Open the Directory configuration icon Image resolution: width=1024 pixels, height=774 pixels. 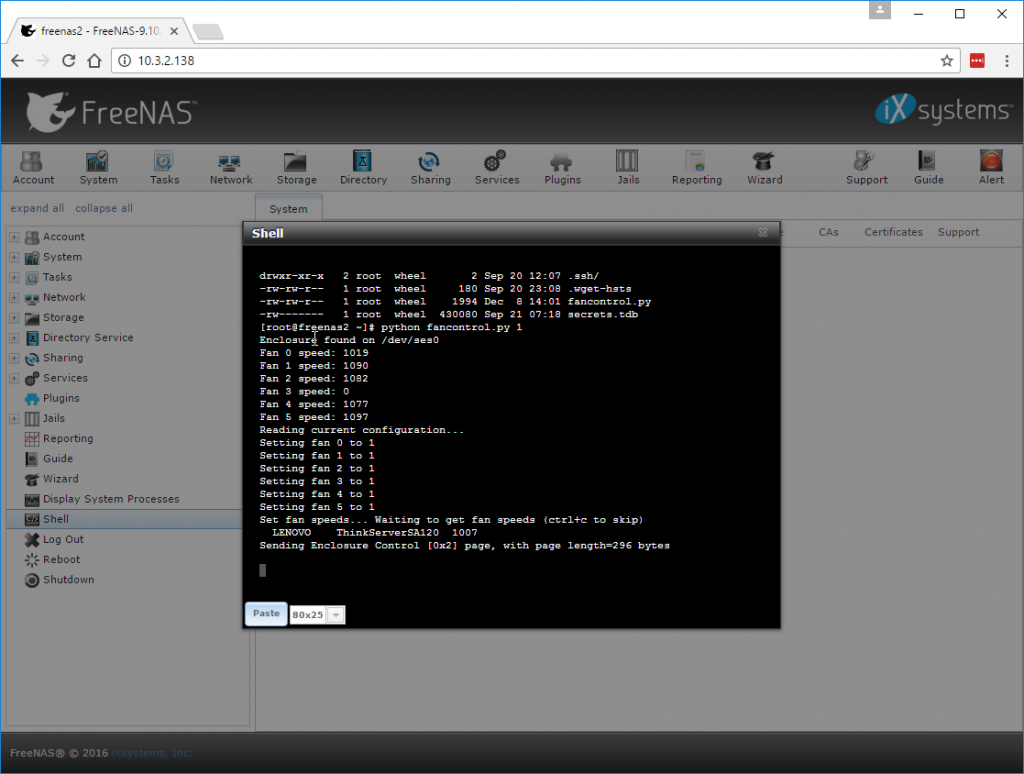(363, 165)
